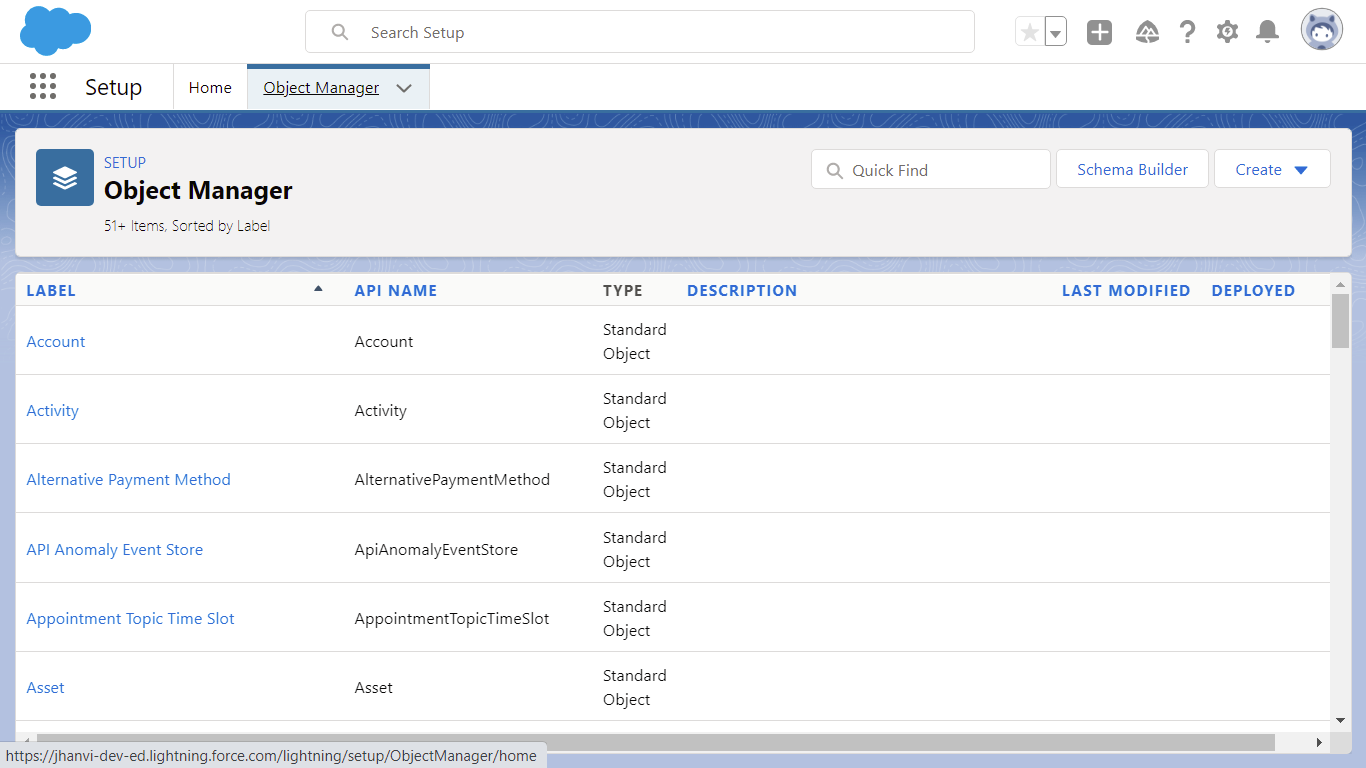Switch to the Home tab

(x=210, y=88)
